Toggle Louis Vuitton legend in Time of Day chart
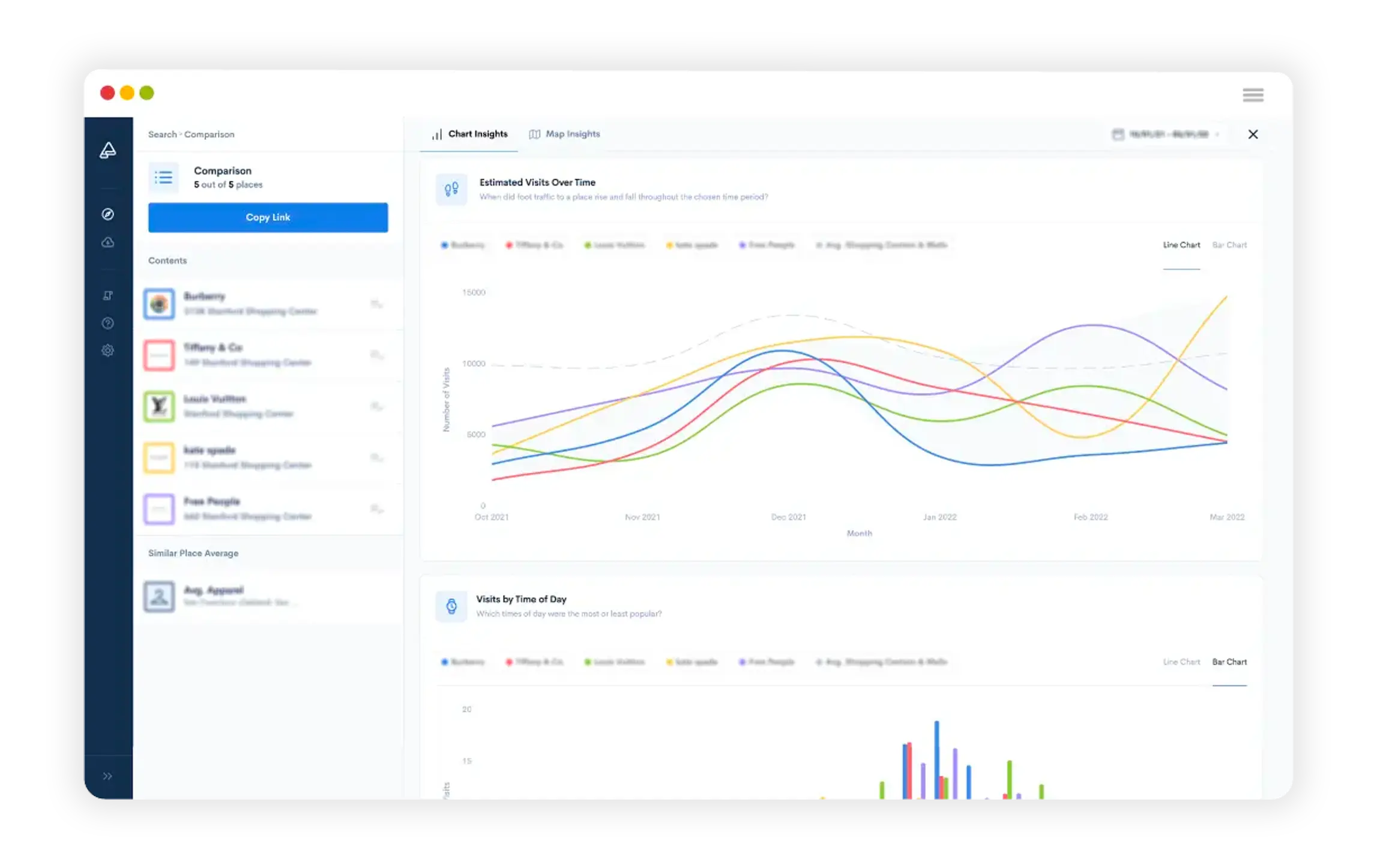The height and width of the screenshot is (868, 1377). pyautogui.click(x=614, y=662)
